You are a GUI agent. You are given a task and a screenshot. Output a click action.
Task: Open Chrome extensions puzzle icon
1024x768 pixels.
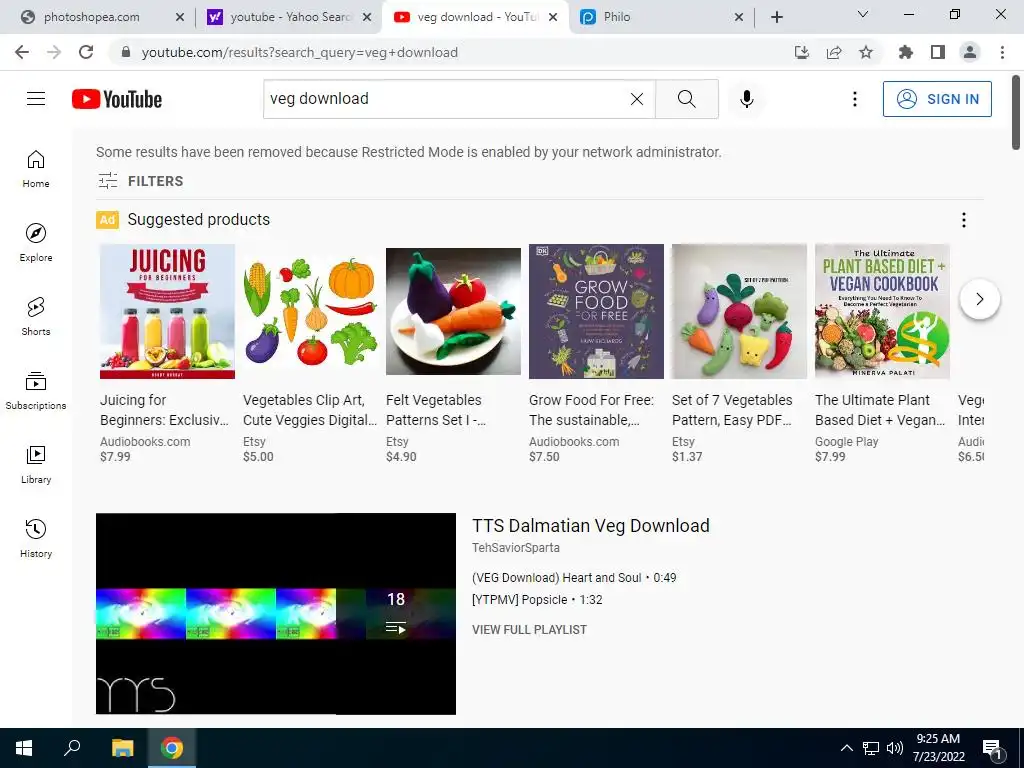[905, 52]
